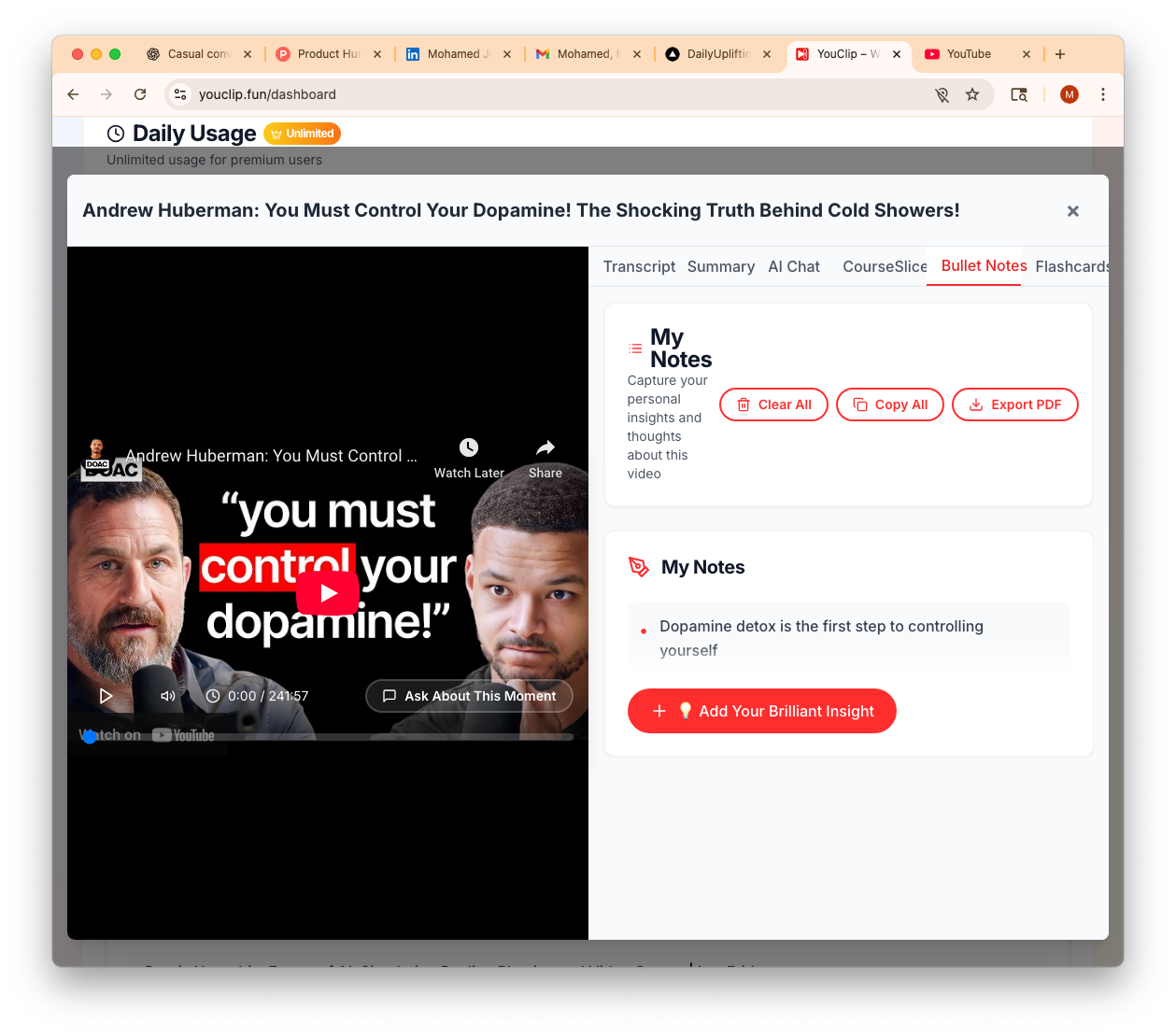Viewport: 1176px width, 1036px height.
Task: Mute the video with speaker icon
Action: click(x=168, y=696)
